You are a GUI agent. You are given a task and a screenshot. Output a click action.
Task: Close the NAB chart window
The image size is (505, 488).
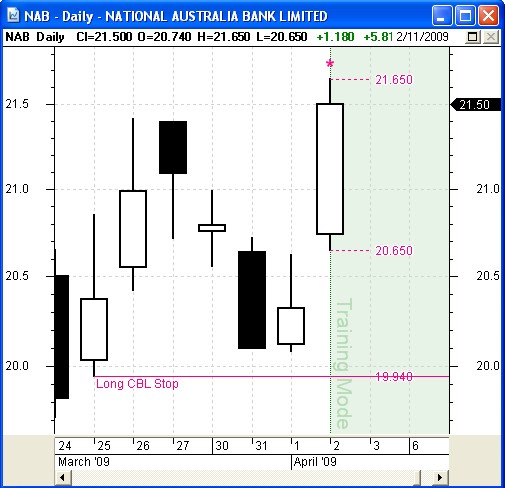pos(488,16)
